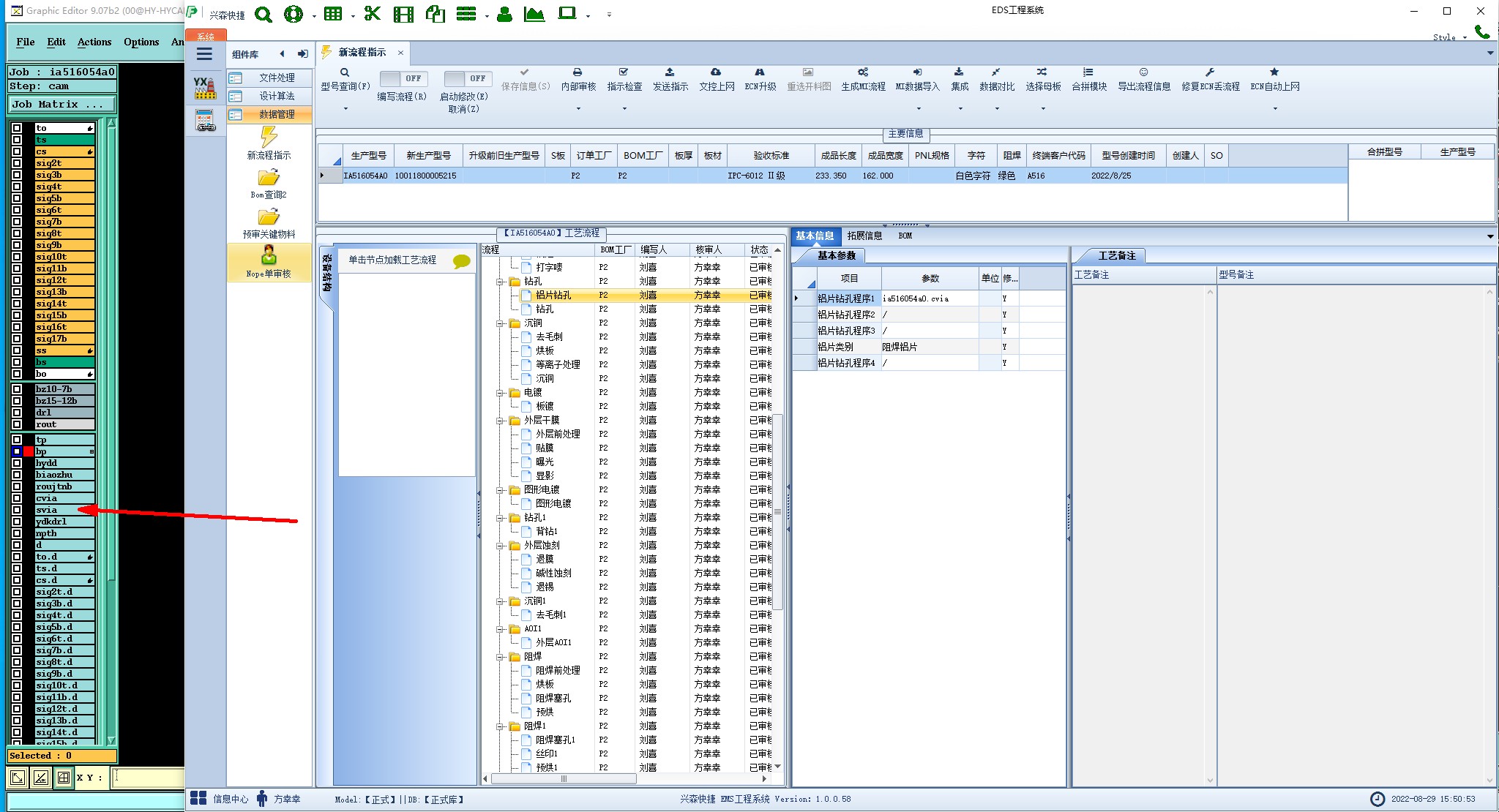Collapse the 外层干膜 tree node

[501, 421]
